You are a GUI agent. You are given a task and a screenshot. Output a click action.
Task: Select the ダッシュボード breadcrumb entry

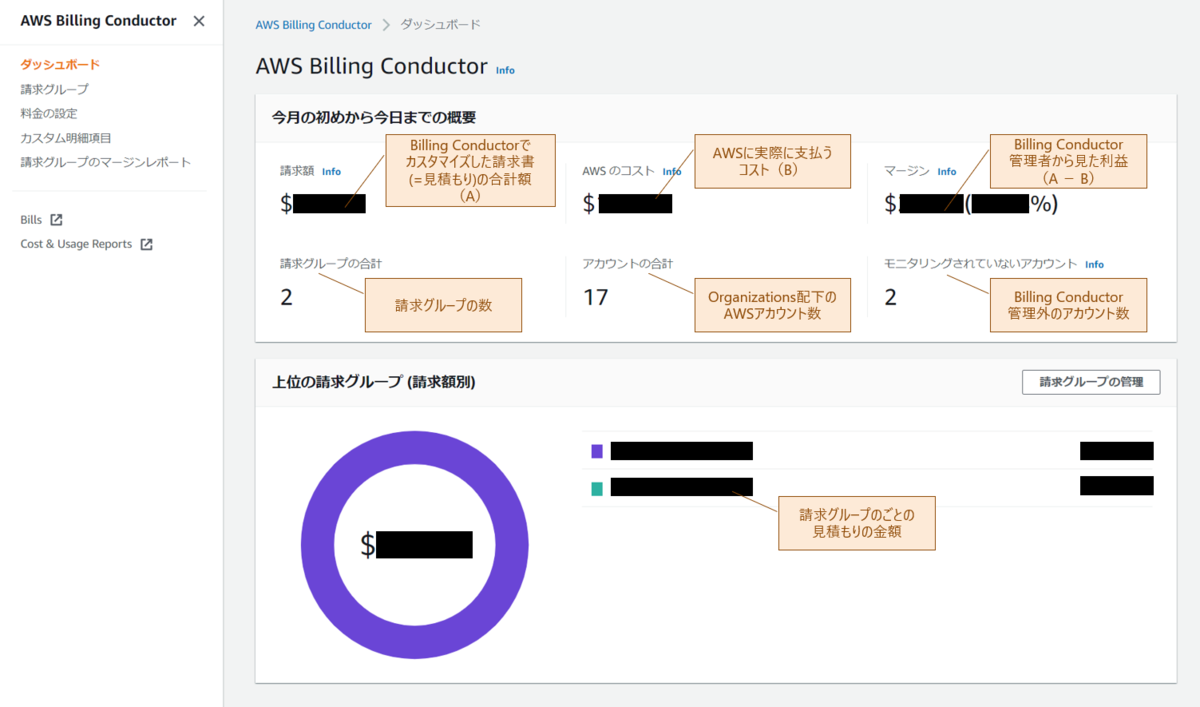[x=441, y=23]
